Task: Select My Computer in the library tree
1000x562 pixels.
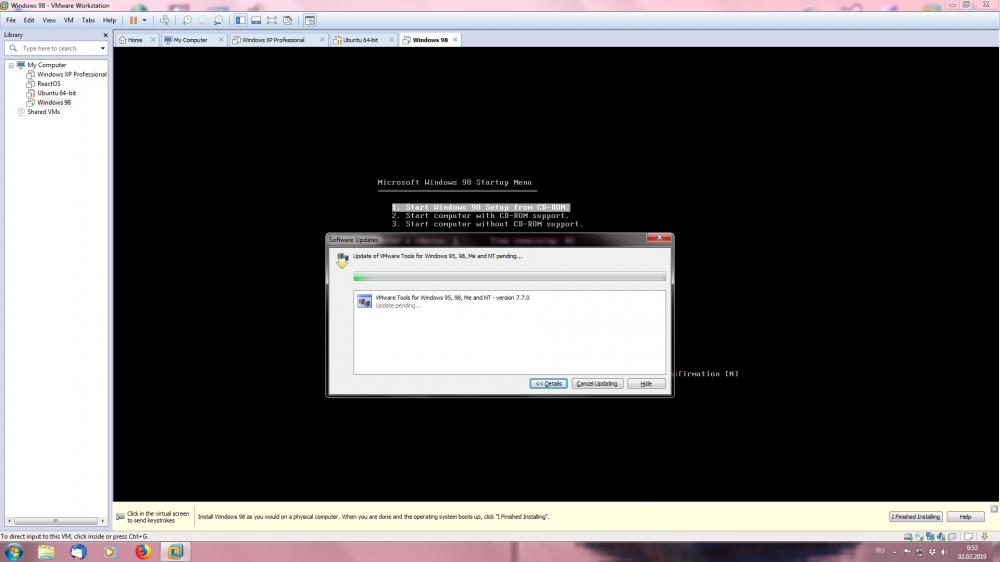Action: point(47,65)
